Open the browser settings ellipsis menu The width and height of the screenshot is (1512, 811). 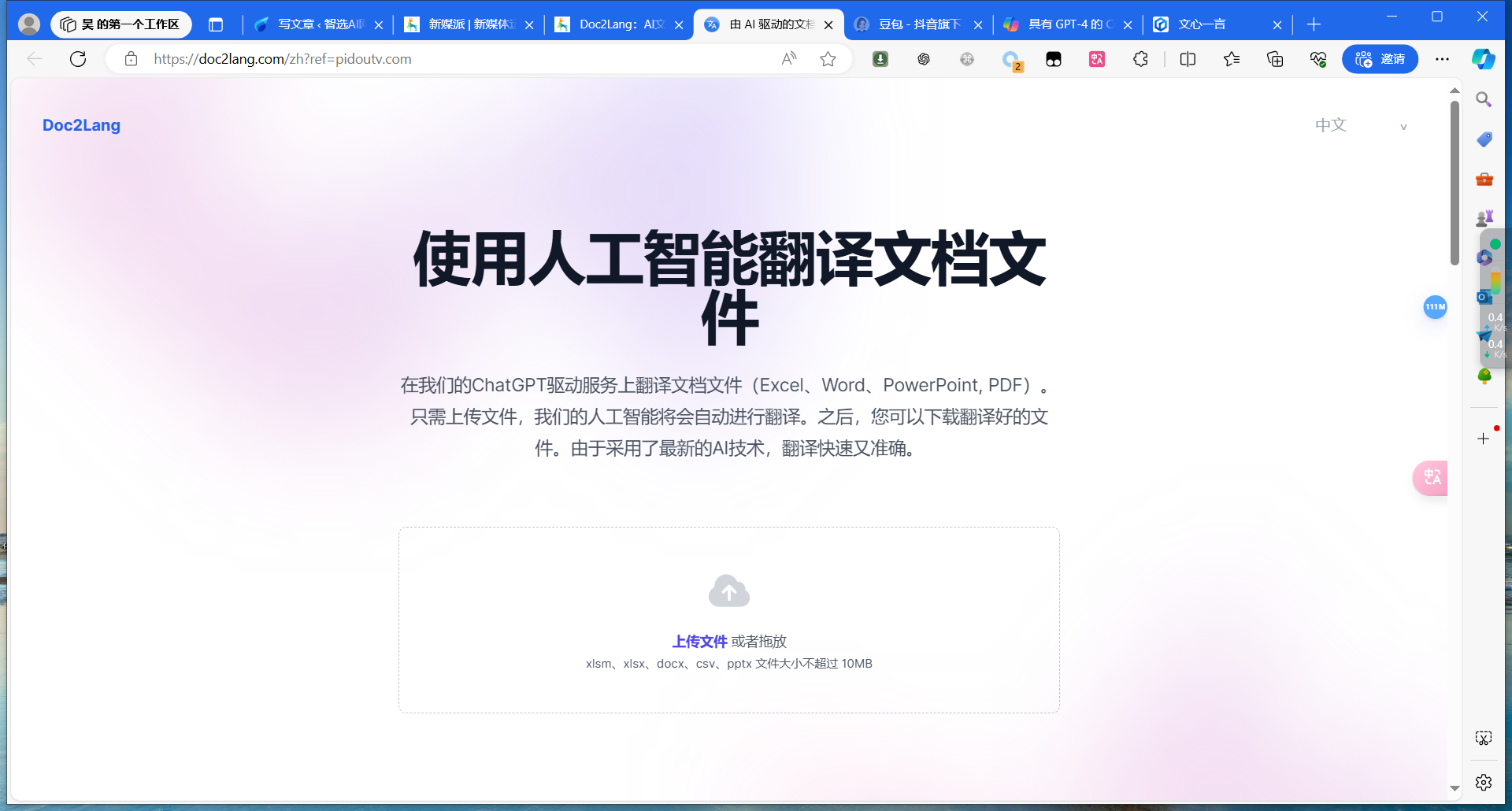pos(1443,59)
